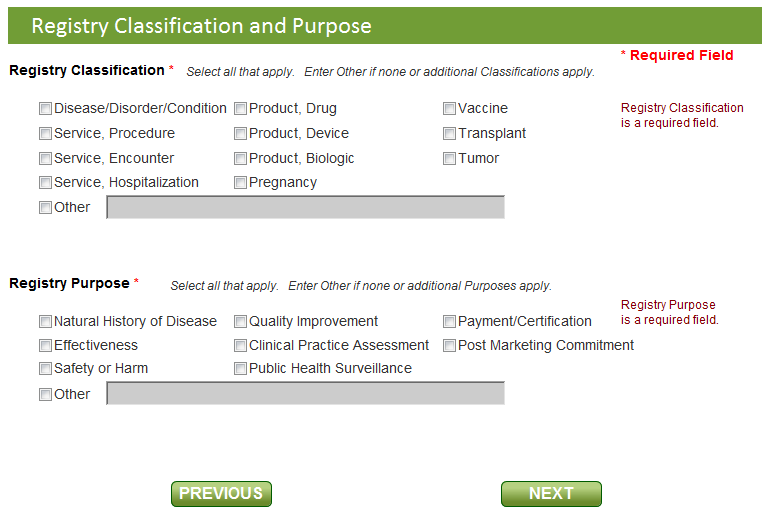769x510 pixels.
Task: Enable the Transplant checkbox
Action: click(x=449, y=134)
